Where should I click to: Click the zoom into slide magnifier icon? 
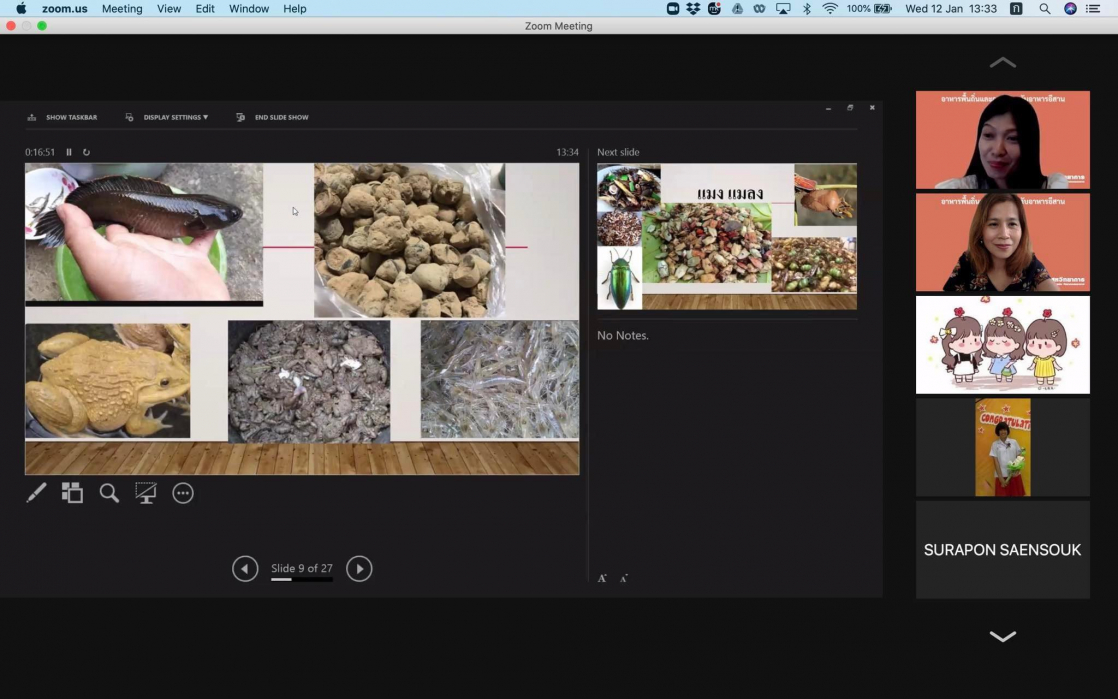109,493
